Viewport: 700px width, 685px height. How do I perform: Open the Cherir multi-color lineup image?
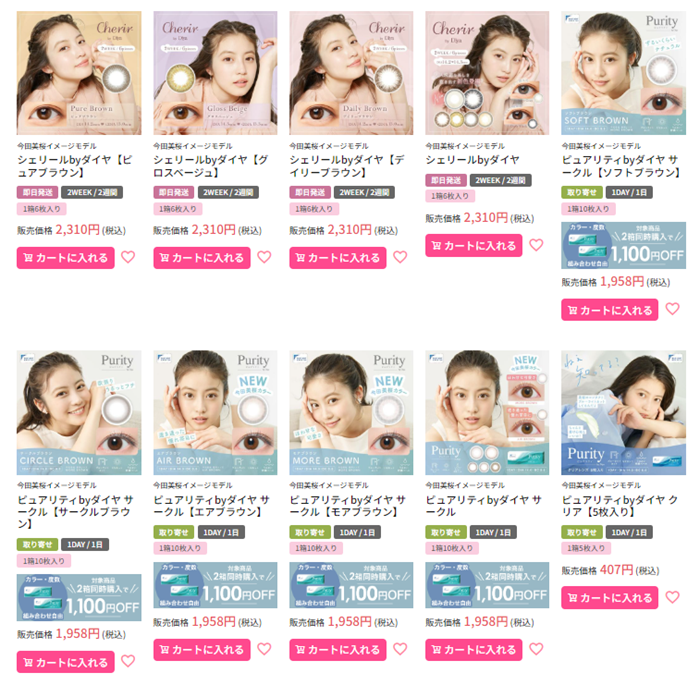(487, 73)
